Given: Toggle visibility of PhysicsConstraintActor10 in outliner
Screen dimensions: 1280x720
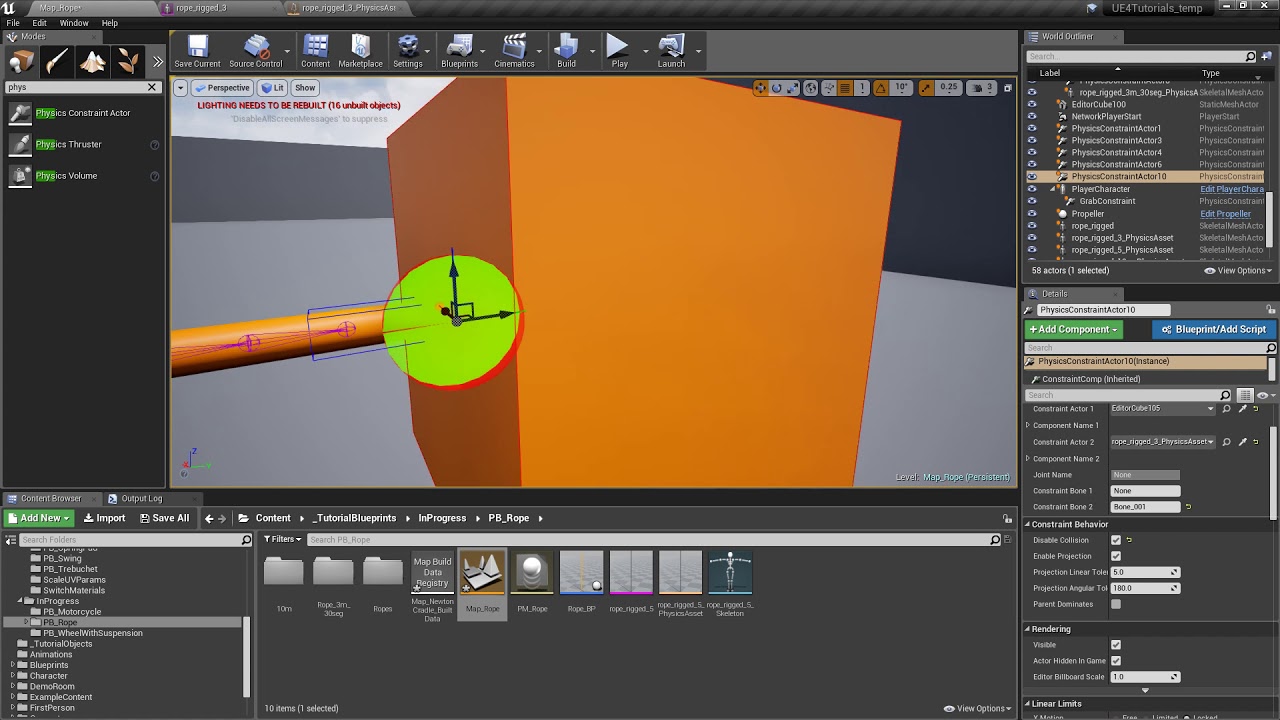Looking at the screenshot, I should (1032, 176).
